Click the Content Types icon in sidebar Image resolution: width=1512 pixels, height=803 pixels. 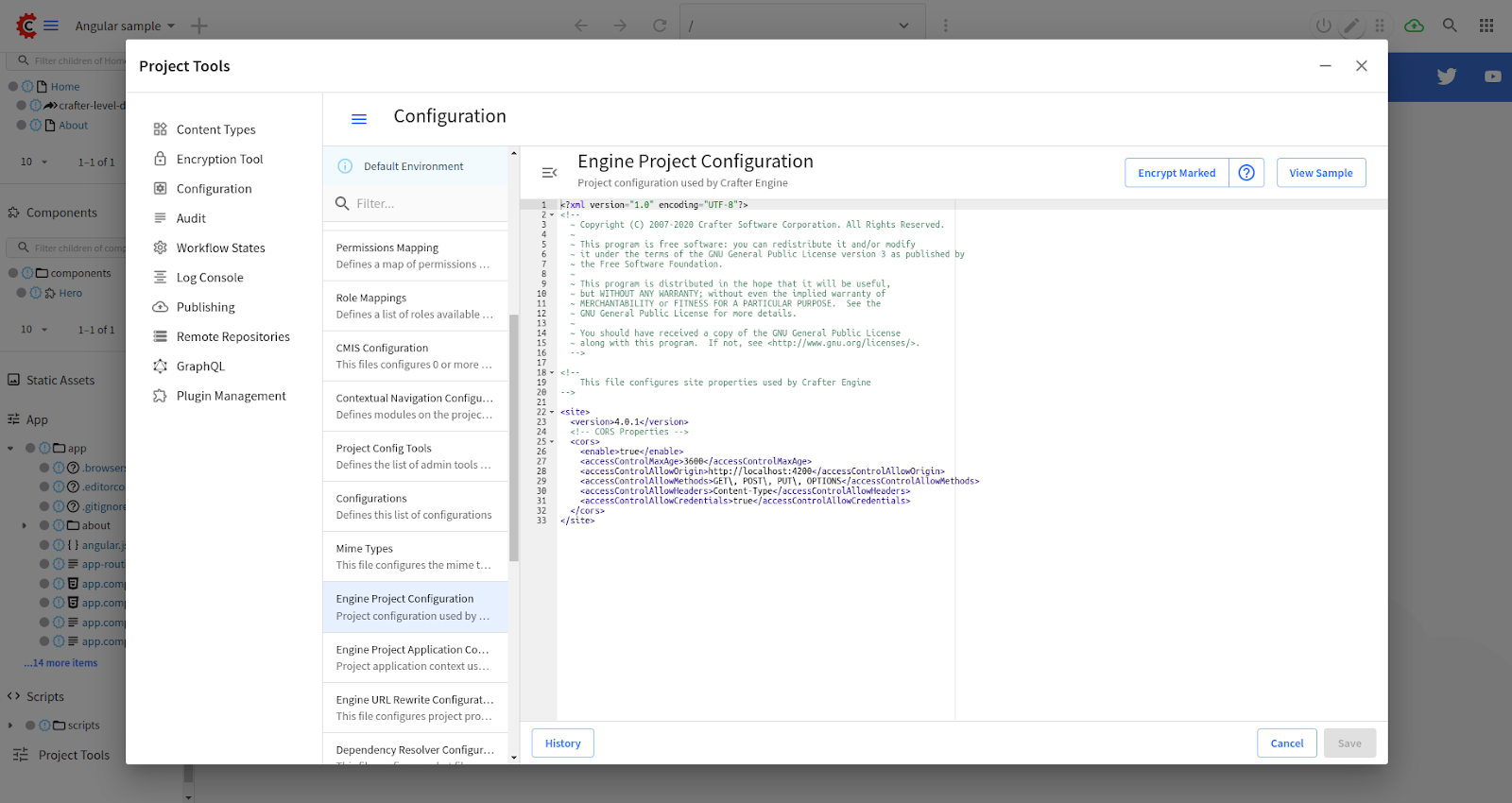pyautogui.click(x=161, y=129)
